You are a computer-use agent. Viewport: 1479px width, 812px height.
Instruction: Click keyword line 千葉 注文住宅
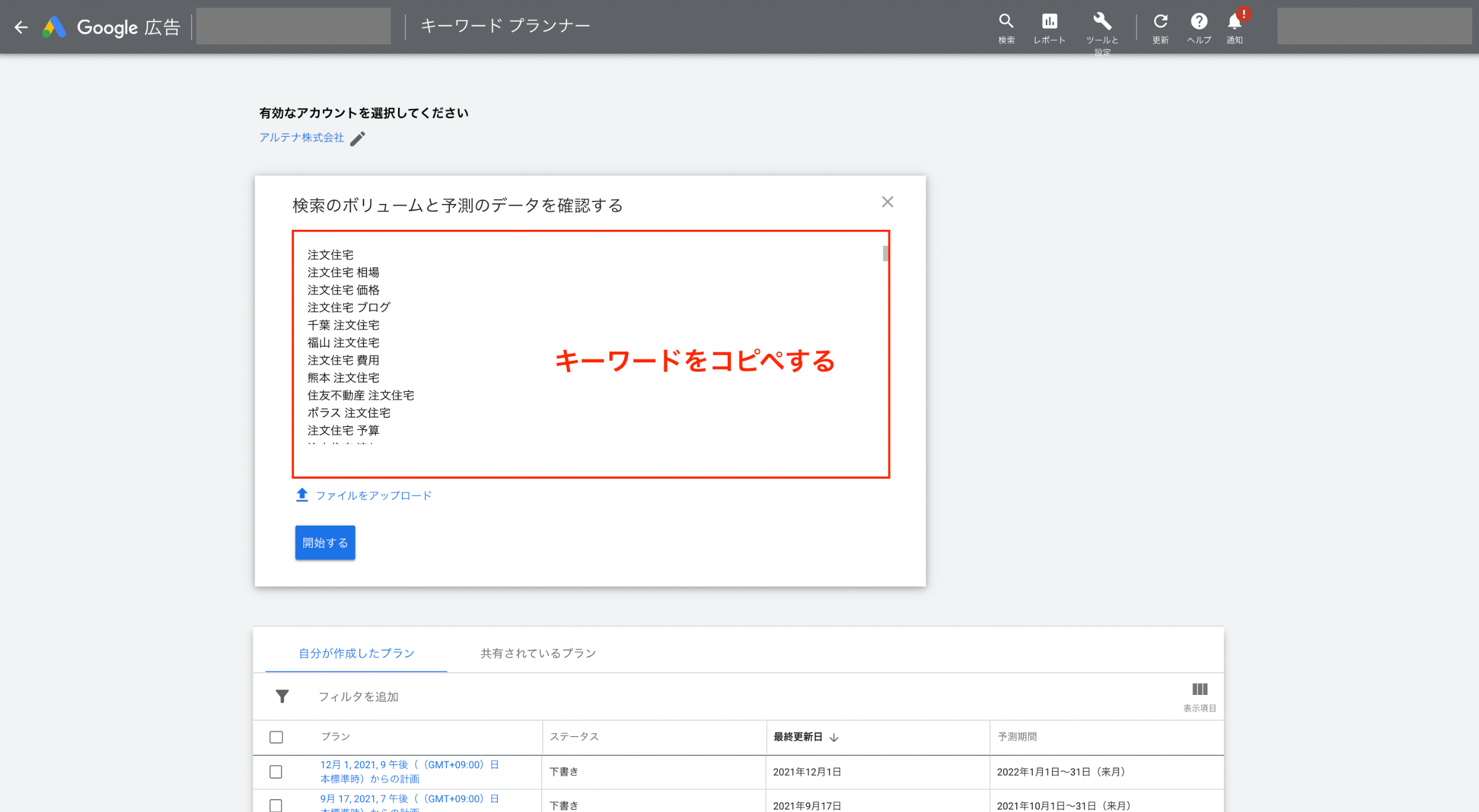[343, 325]
